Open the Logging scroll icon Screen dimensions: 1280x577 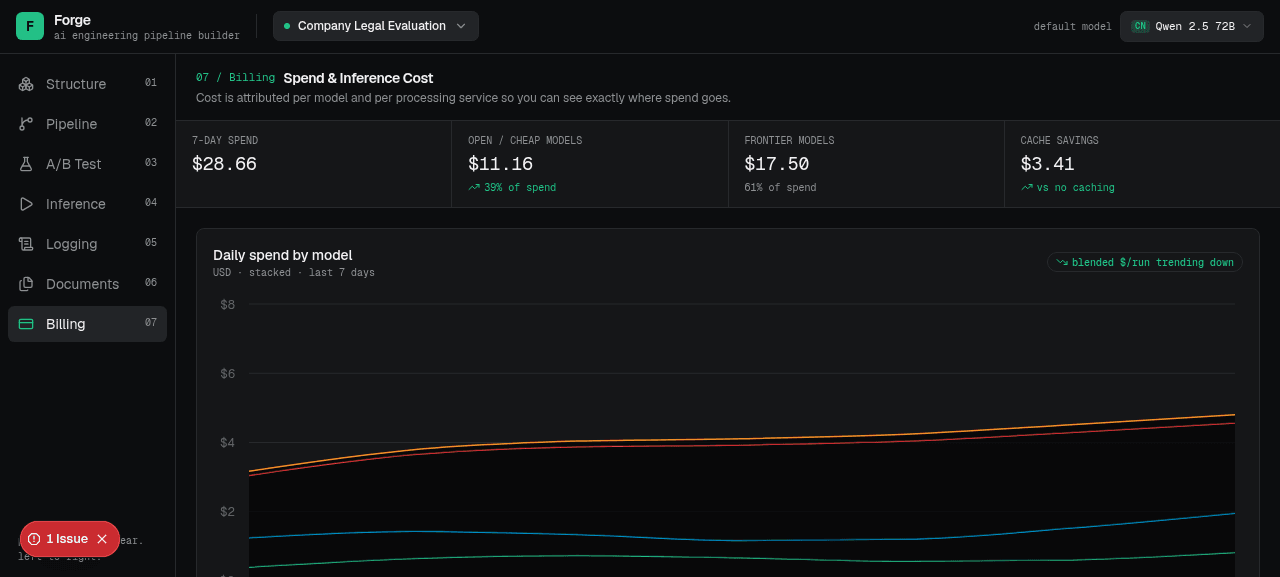coord(26,244)
